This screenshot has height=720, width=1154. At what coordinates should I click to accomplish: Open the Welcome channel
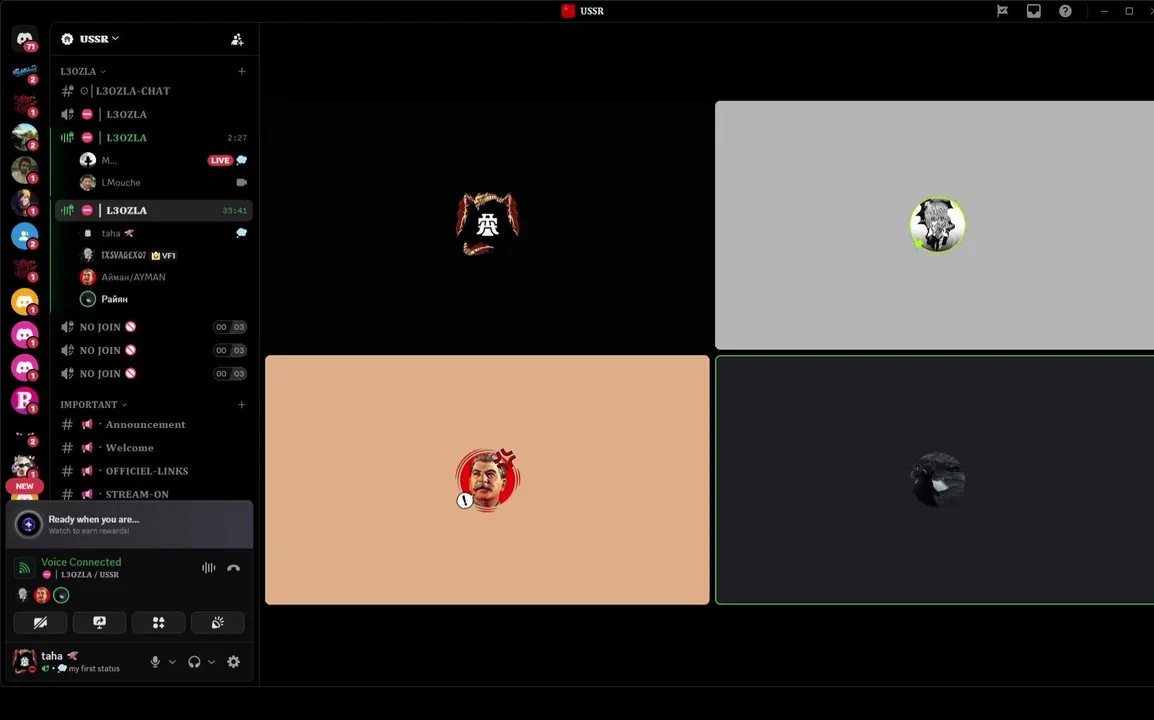(154, 448)
